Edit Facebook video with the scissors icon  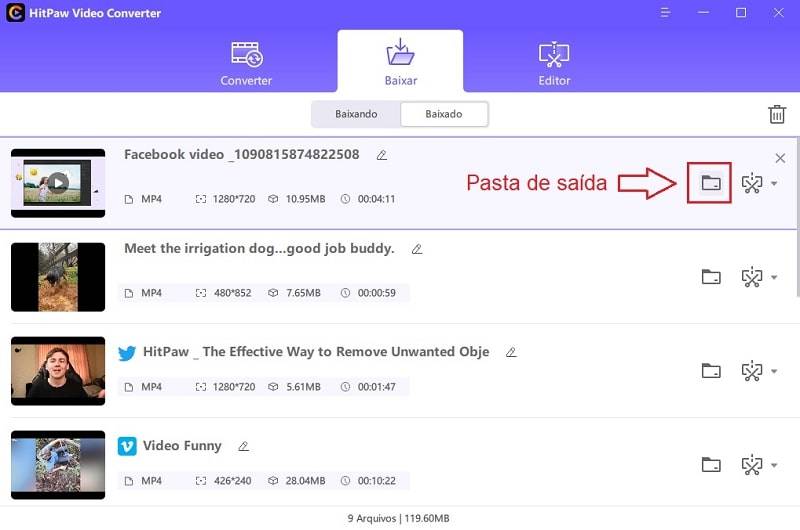pyautogui.click(x=752, y=183)
